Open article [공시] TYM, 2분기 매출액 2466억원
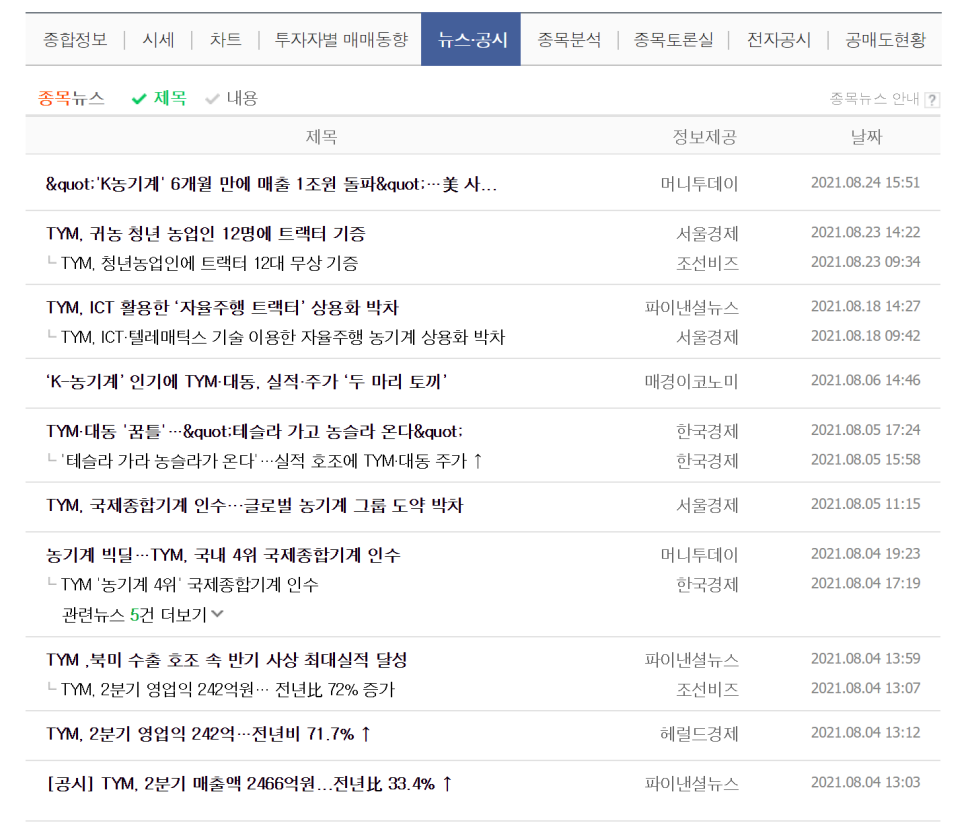Viewport: 966px width, 825px height. 250,784
